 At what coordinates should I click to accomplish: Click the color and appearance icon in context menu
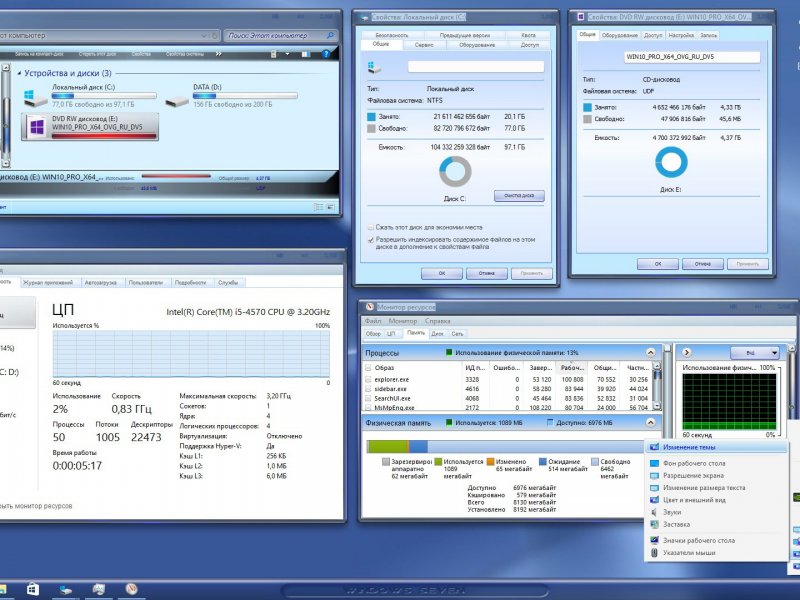(654, 500)
